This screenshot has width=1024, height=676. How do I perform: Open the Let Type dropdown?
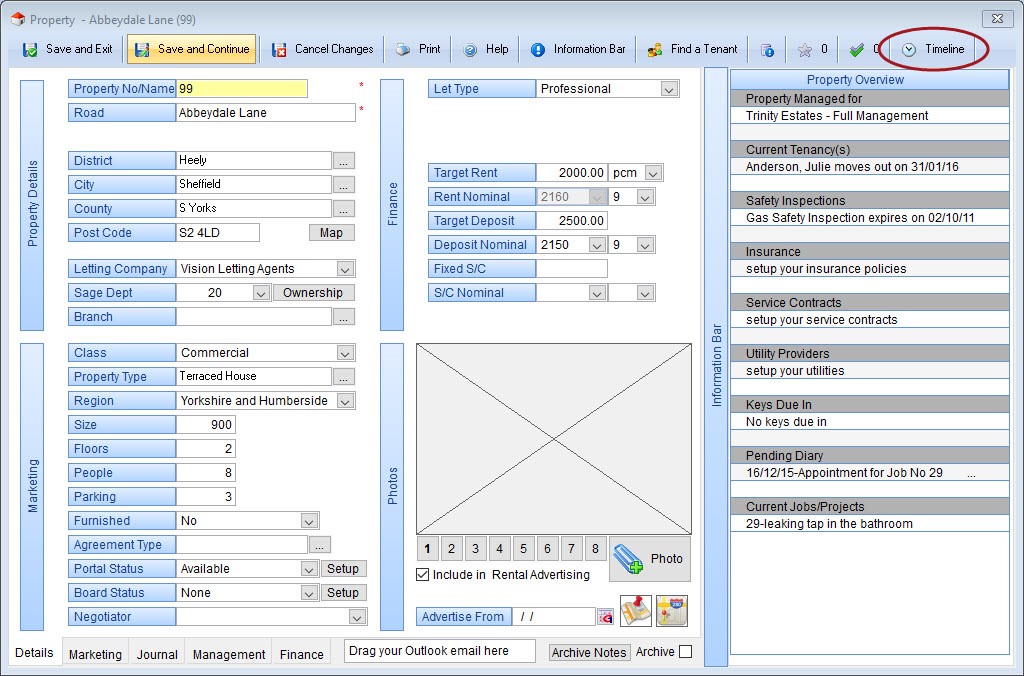(669, 89)
